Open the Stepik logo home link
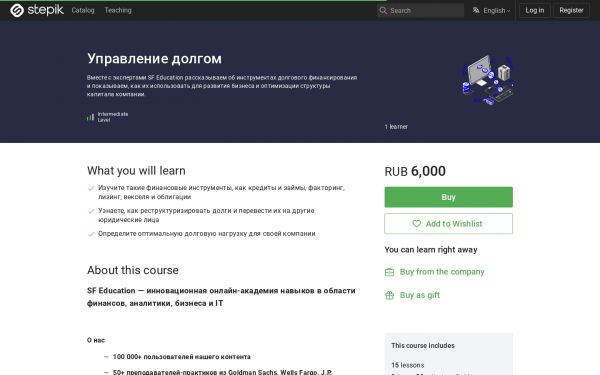 tap(37, 10)
